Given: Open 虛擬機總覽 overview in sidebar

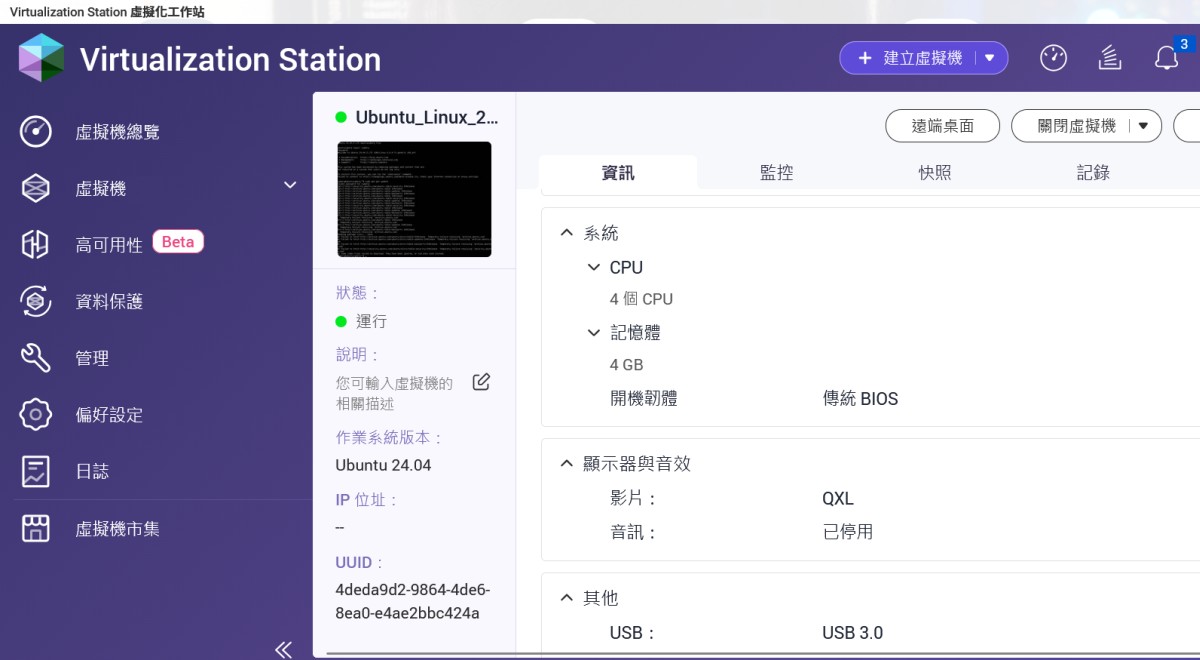Looking at the screenshot, I should click(x=117, y=132).
